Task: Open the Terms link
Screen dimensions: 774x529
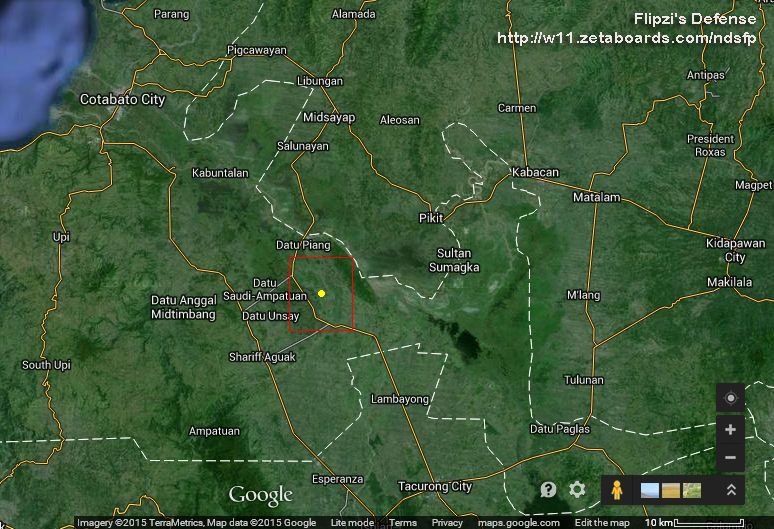Action: pyautogui.click(x=403, y=523)
